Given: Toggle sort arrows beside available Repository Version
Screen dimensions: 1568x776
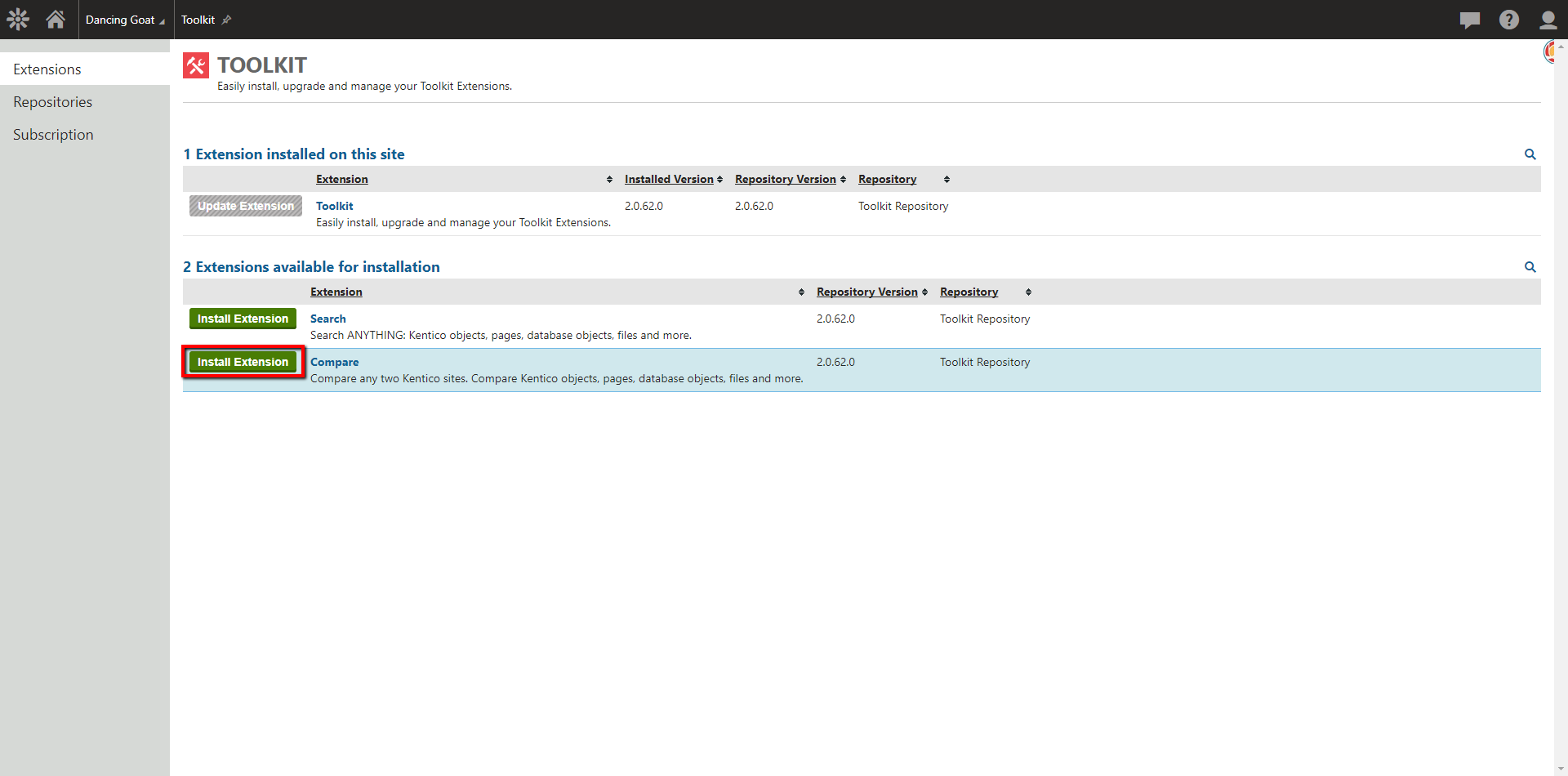Looking at the screenshot, I should tap(924, 292).
